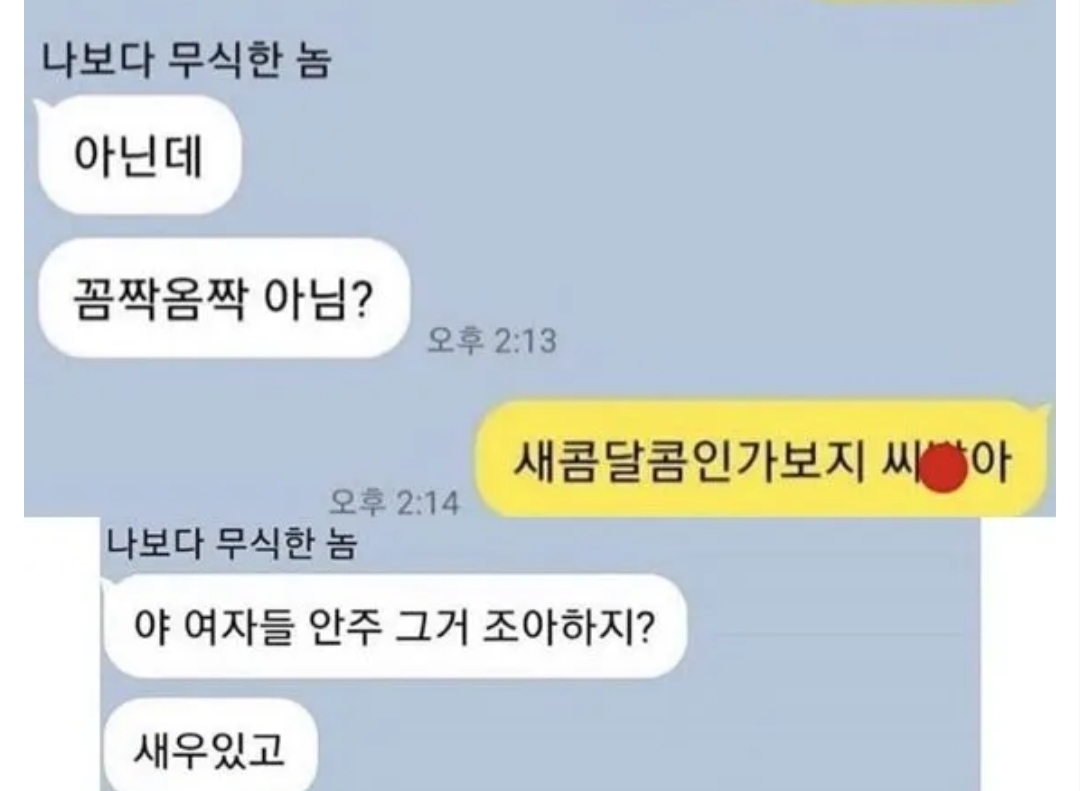Tap the red censor dot in yellow bubble
The width and height of the screenshot is (1080, 791).
click(944, 469)
